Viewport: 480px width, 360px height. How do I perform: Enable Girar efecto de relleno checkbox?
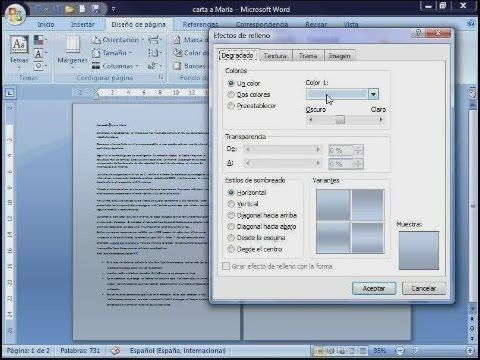[x=226, y=266]
